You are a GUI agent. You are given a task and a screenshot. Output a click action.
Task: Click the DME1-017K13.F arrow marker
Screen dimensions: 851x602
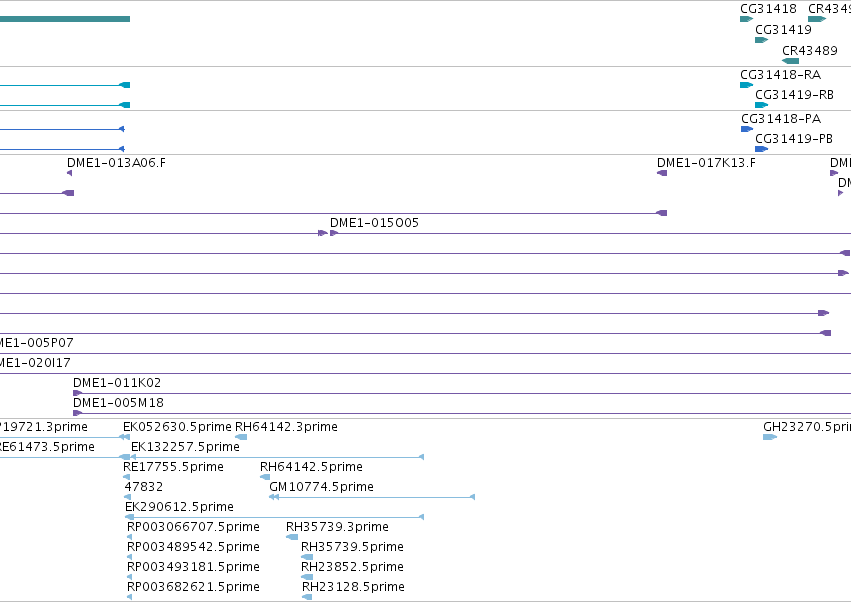click(x=662, y=173)
